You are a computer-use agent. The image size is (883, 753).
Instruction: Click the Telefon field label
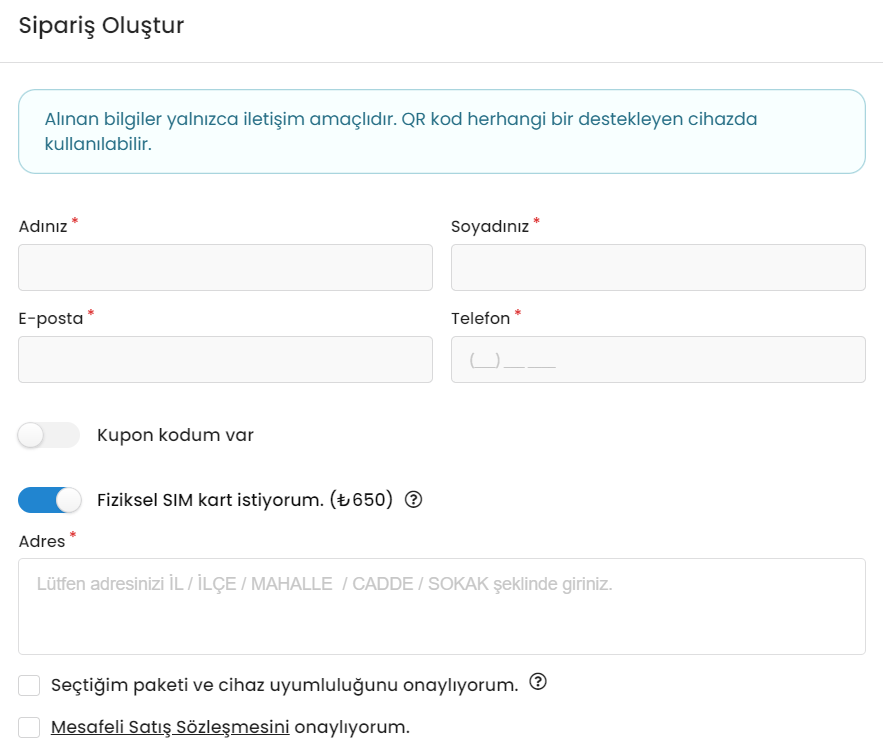coord(481,318)
